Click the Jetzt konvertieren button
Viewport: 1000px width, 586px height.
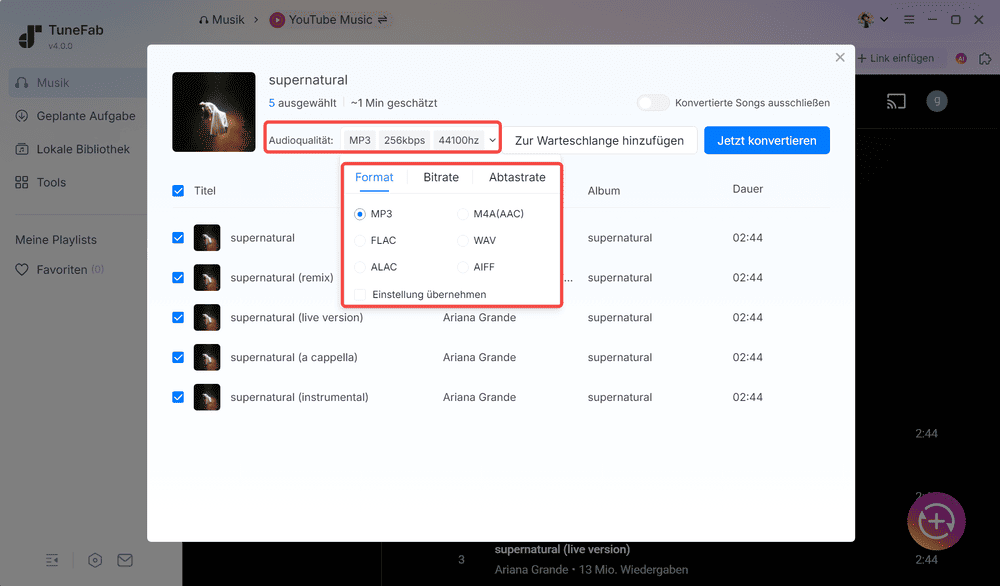(x=767, y=140)
